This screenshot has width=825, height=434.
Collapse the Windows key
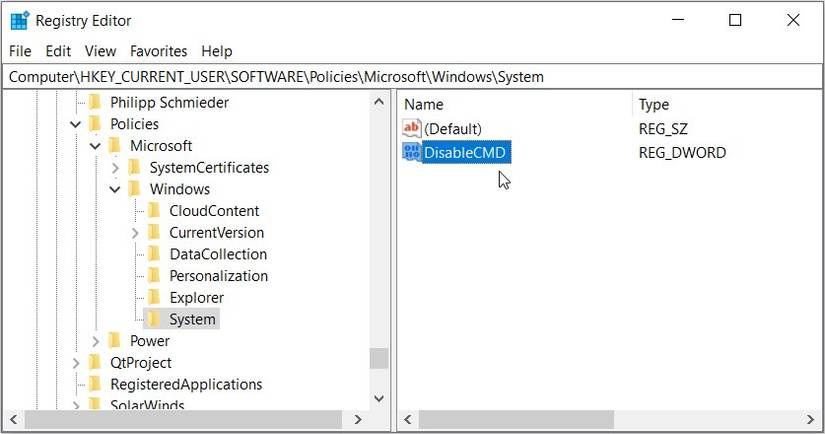click(115, 189)
